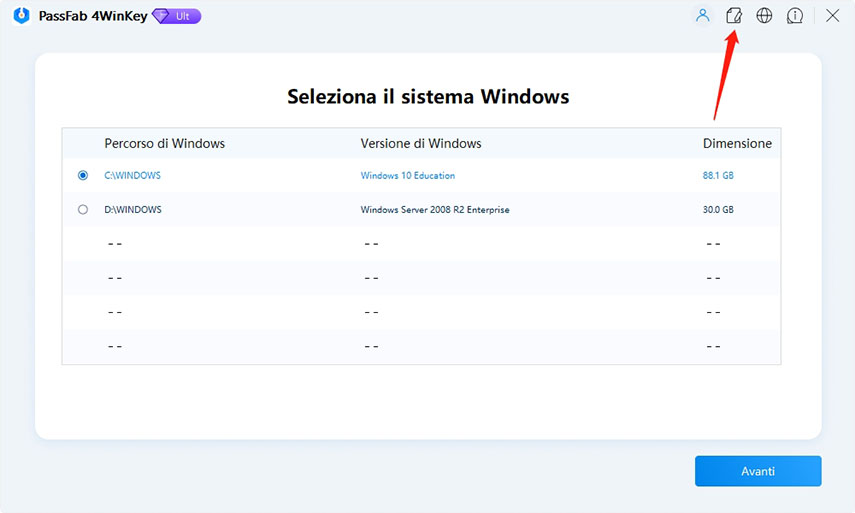Click the C:\WINDOWS path text
Viewport: 855px width, 513px height.
tap(132, 176)
